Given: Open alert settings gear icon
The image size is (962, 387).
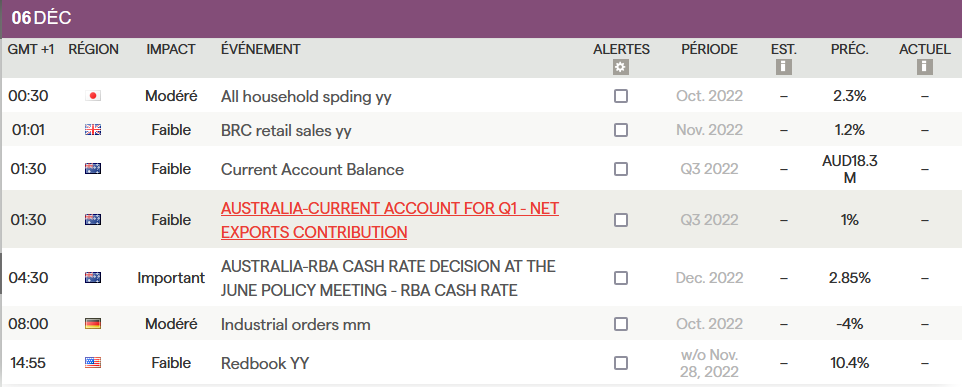Looking at the screenshot, I should [x=621, y=67].
